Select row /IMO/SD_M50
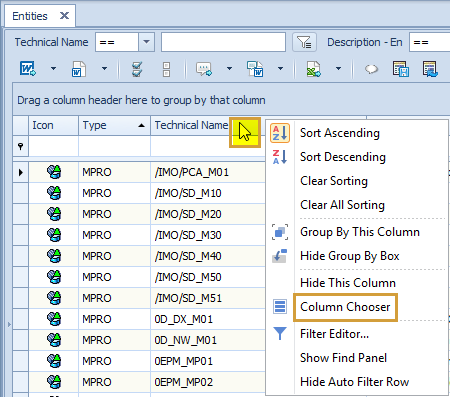450x397 pixels. [x=188, y=277]
